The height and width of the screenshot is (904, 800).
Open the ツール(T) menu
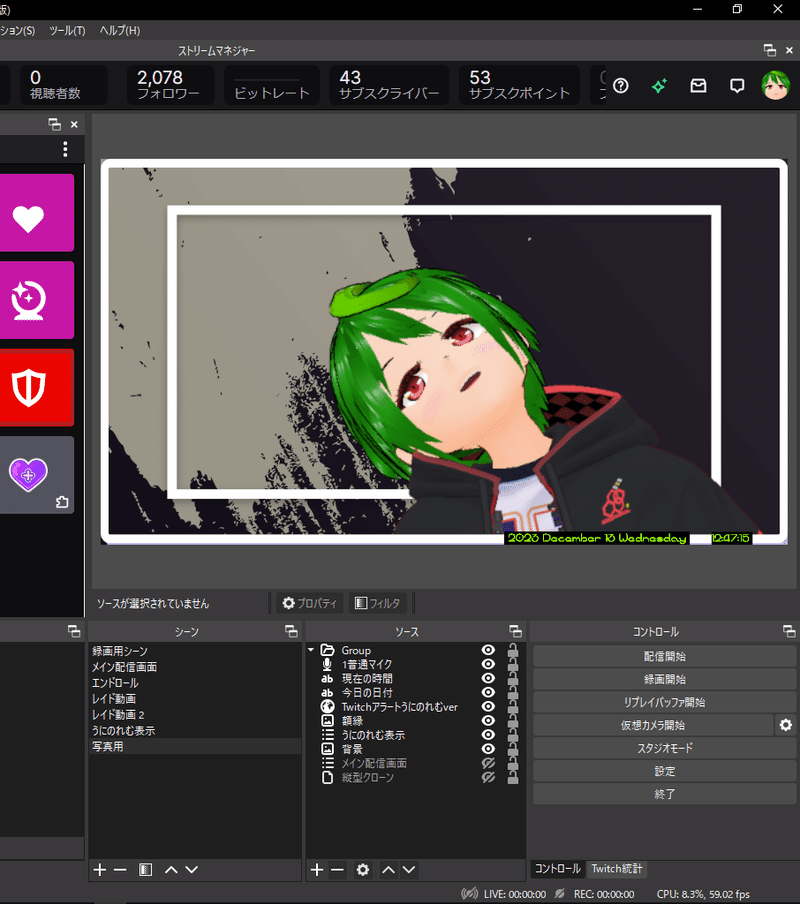pyautogui.click(x=67, y=31)
